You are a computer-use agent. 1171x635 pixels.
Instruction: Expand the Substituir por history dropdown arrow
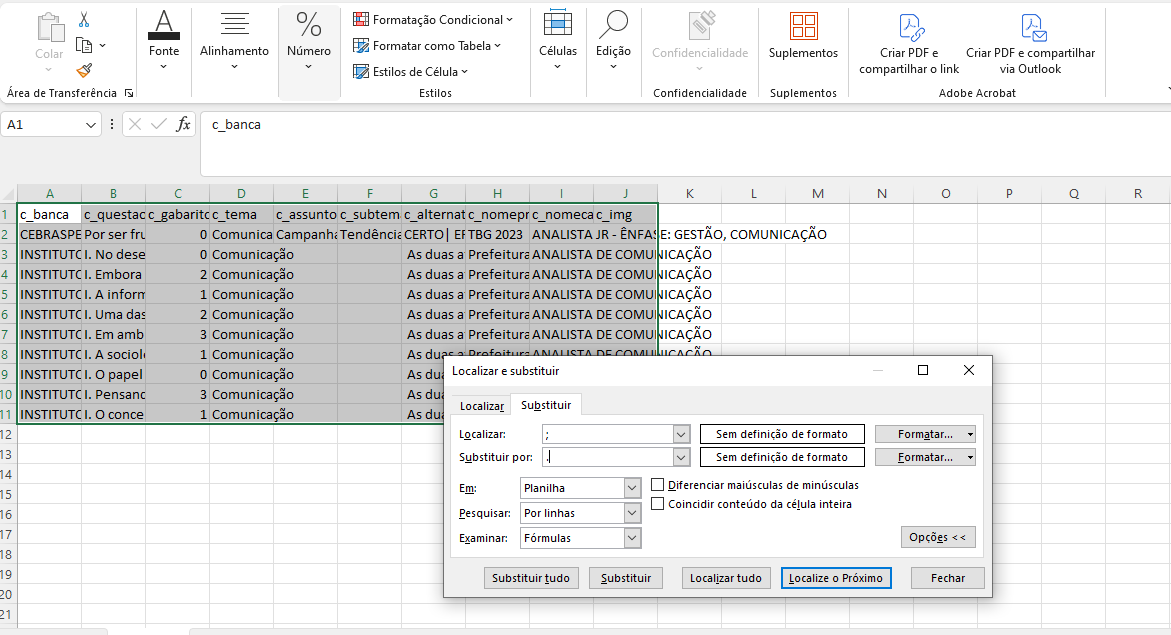click(681, 457)
